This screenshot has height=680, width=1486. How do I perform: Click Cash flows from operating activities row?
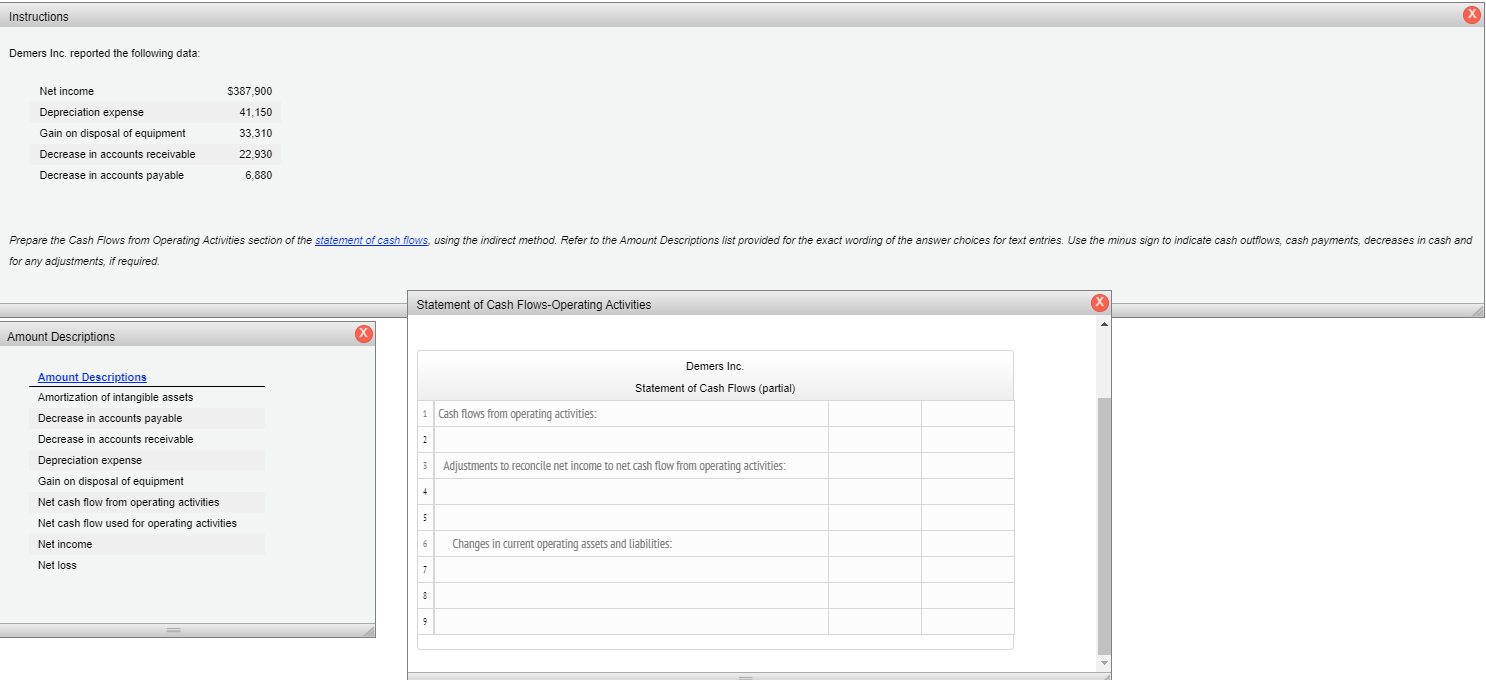tap(631, 414)
